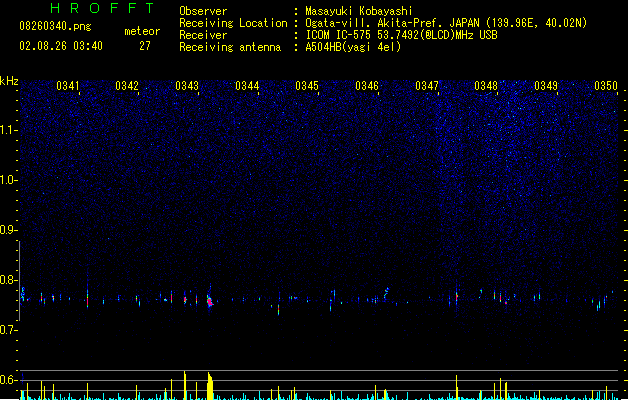
Task: Click time marker 0346
Action: pos(367,86)
